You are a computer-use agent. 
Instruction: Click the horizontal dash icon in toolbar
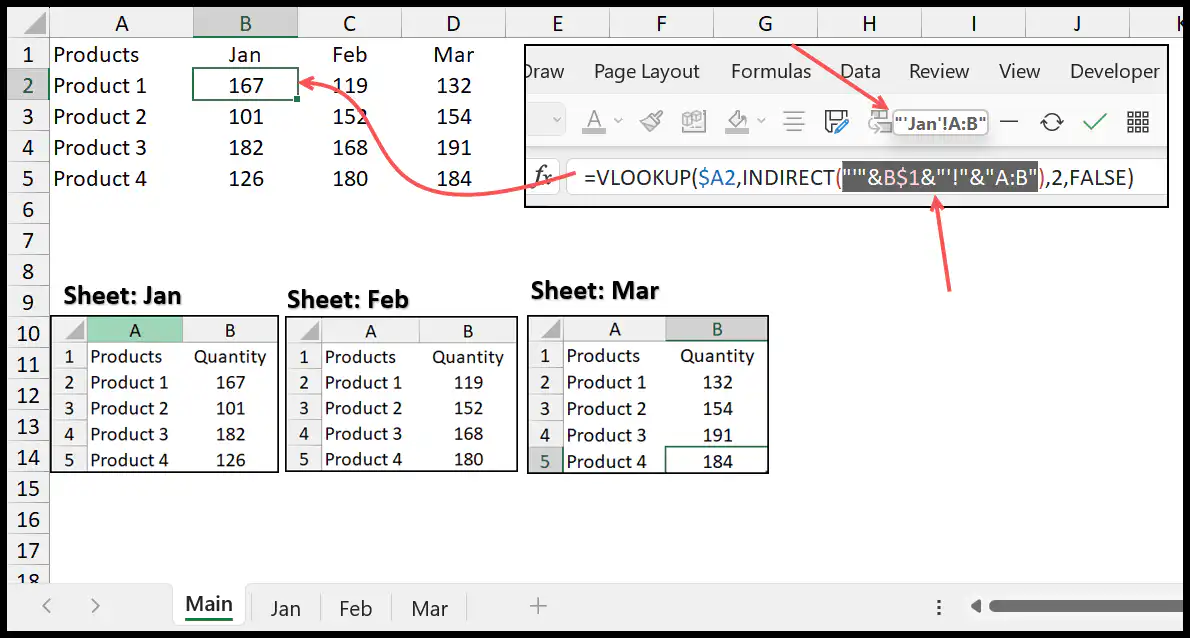pyautogui.click(x=1009, y=121)
